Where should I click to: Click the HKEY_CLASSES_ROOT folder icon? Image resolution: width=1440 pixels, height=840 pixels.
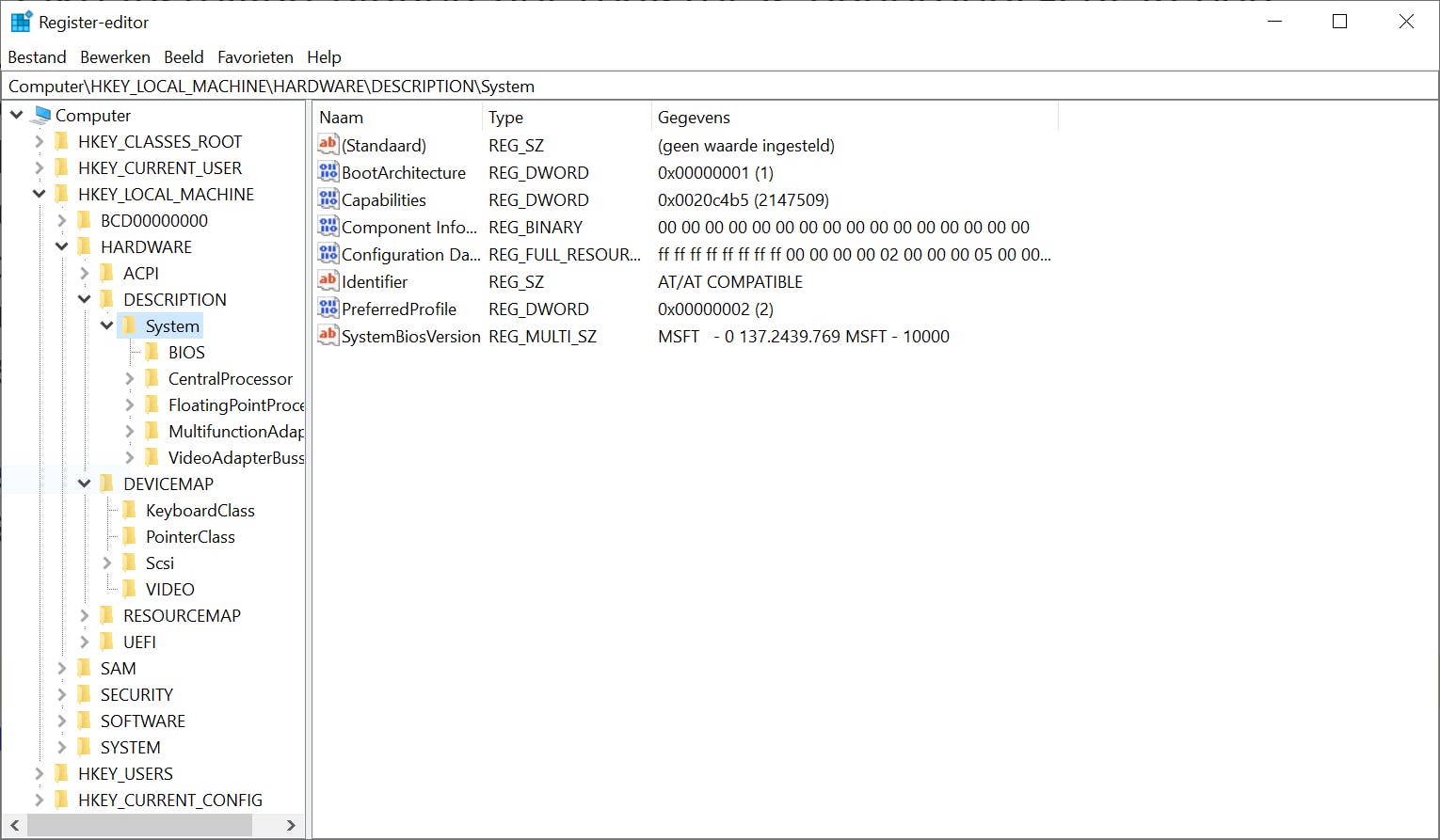pyautogui.click(x=62, y=141)
